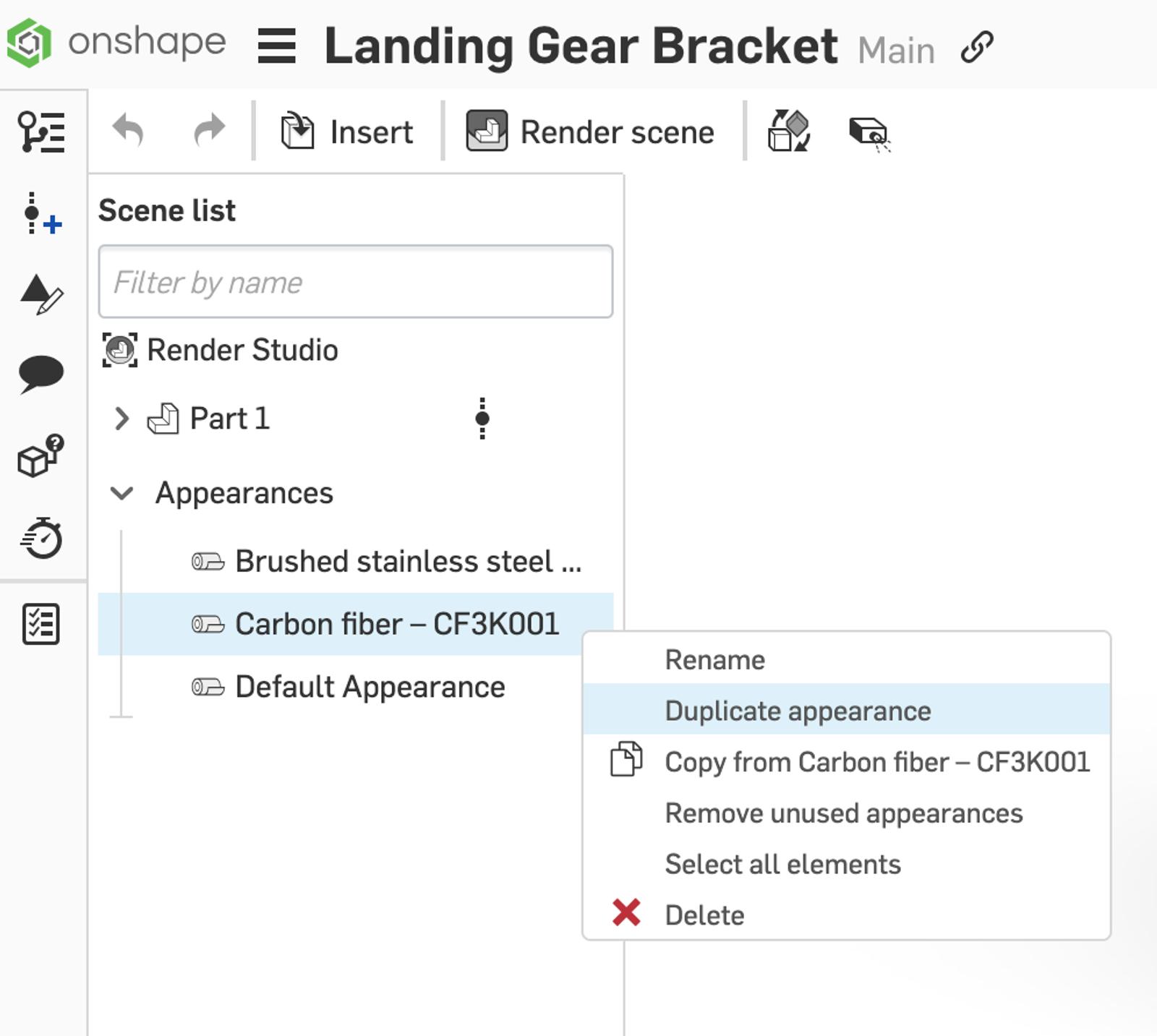Select Default Appearance in the list

point(370,687)
